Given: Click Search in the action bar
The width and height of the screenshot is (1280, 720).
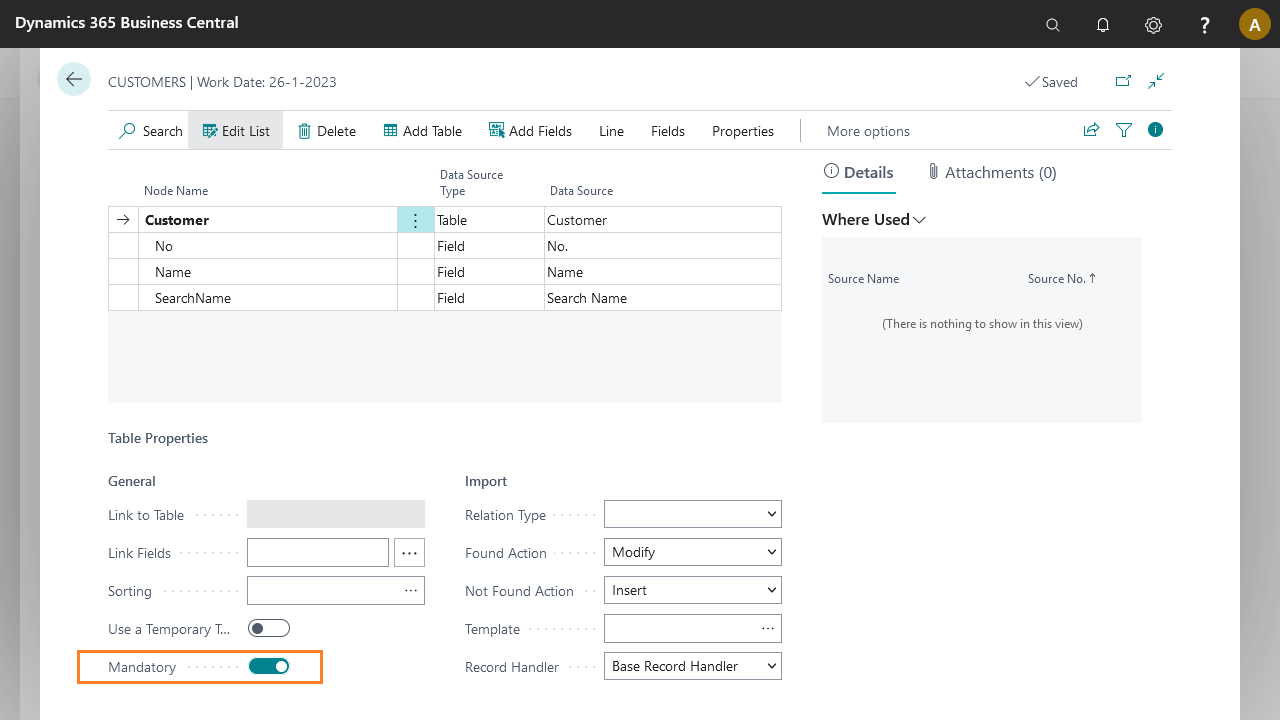Looking at the screenshot, I should click(x=151, y=131).
